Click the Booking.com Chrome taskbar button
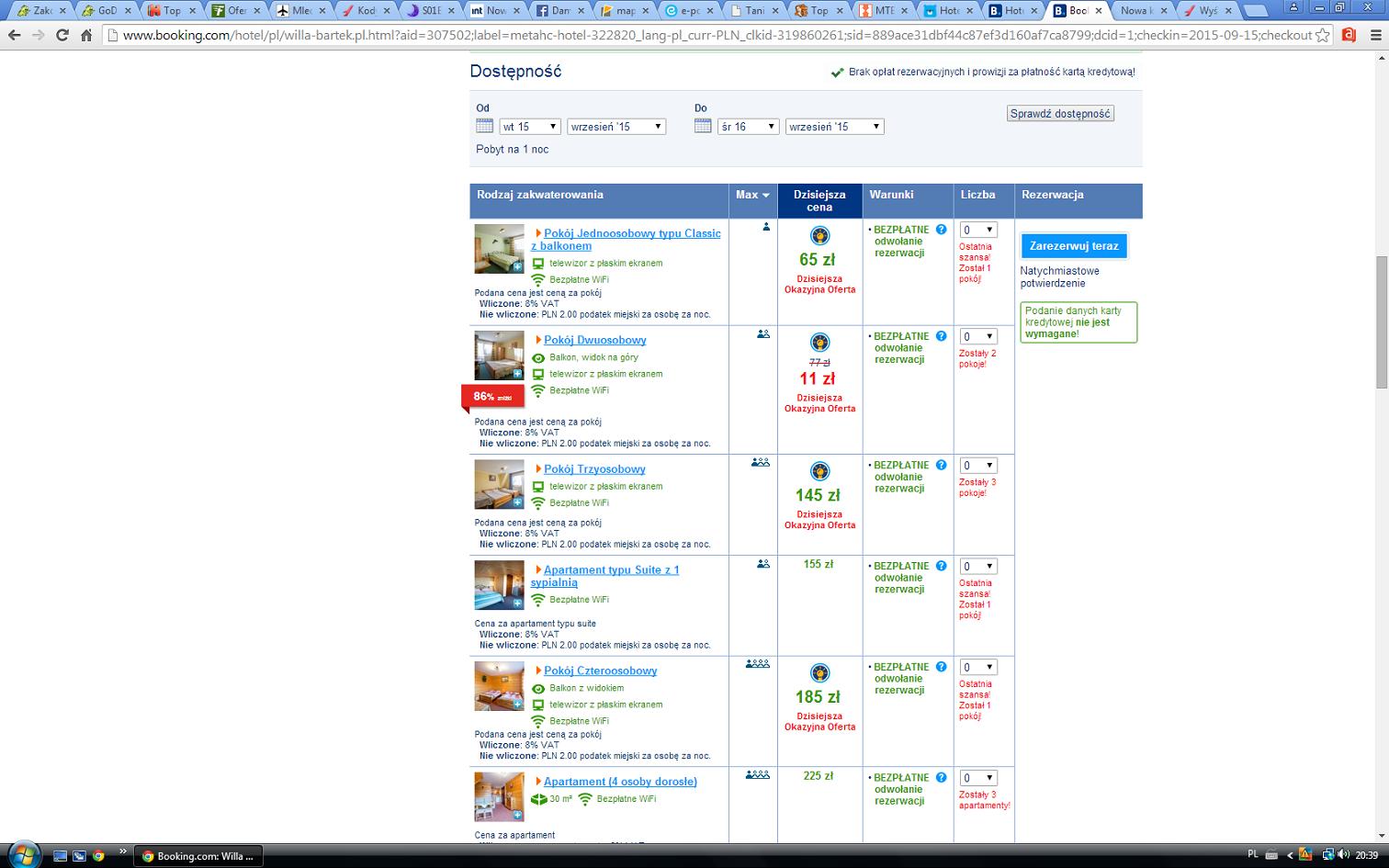 pos(198,856)
